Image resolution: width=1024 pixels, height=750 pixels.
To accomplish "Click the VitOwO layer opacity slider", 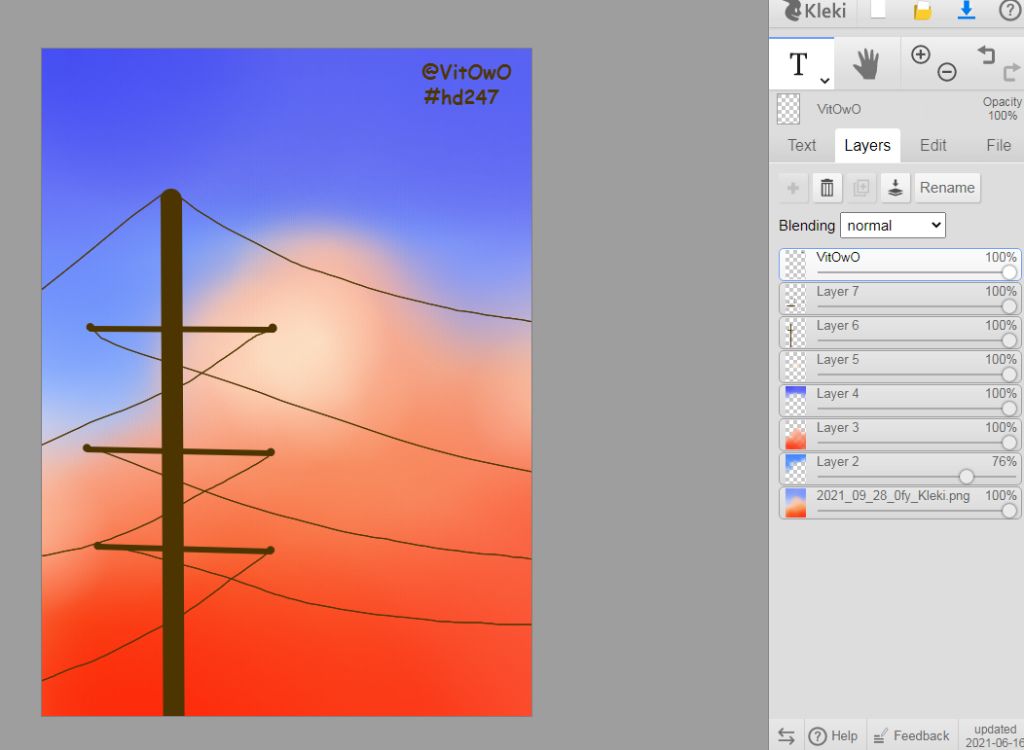I will click(x=916, y=272).
